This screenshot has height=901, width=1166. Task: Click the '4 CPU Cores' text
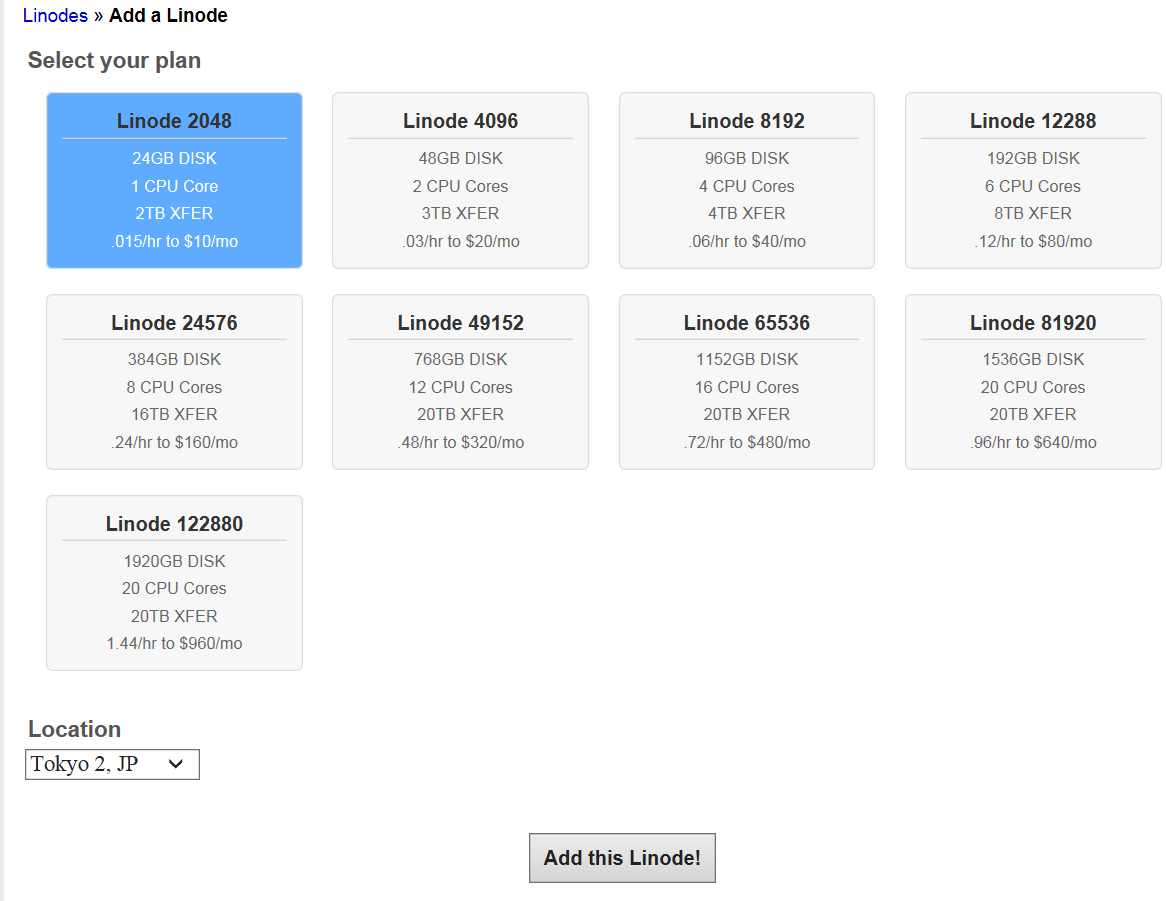(747, 186)
